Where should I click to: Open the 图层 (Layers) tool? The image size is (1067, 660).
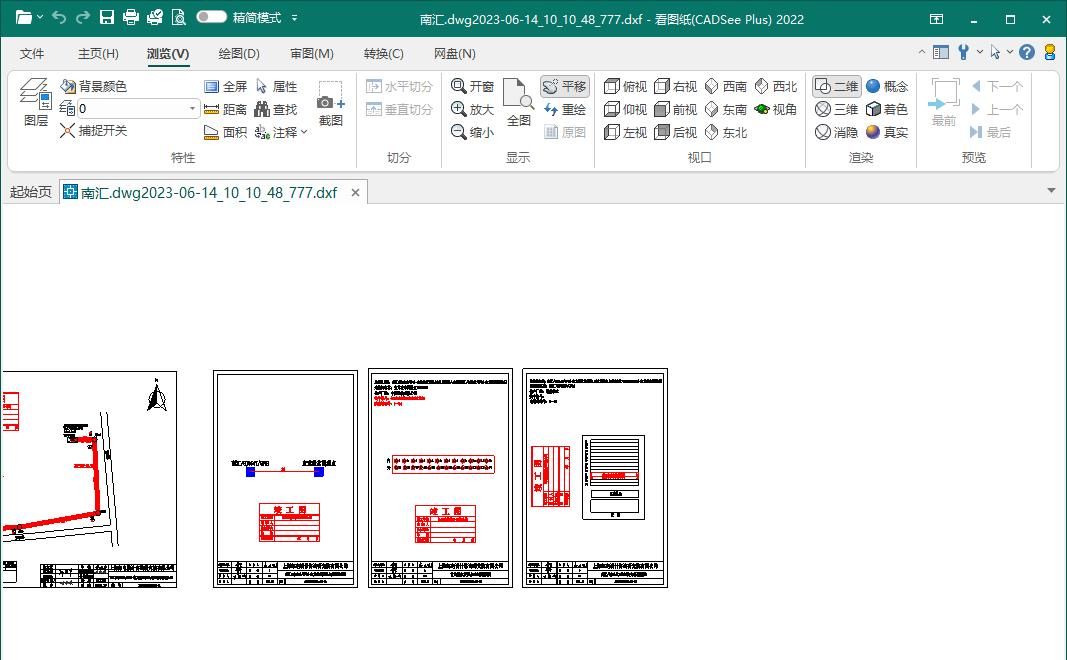click(35, 102)
